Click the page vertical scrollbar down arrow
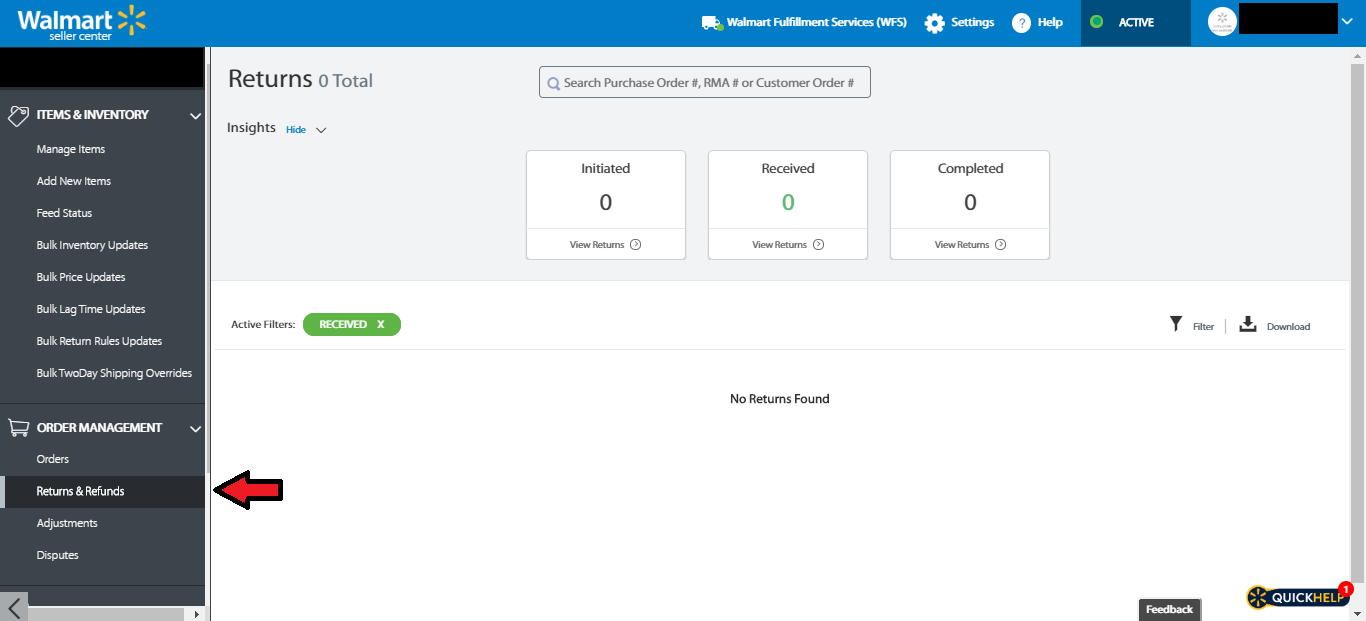Image resolution: width=1366 pixels, height=621 pixels. pos(1357,613)
